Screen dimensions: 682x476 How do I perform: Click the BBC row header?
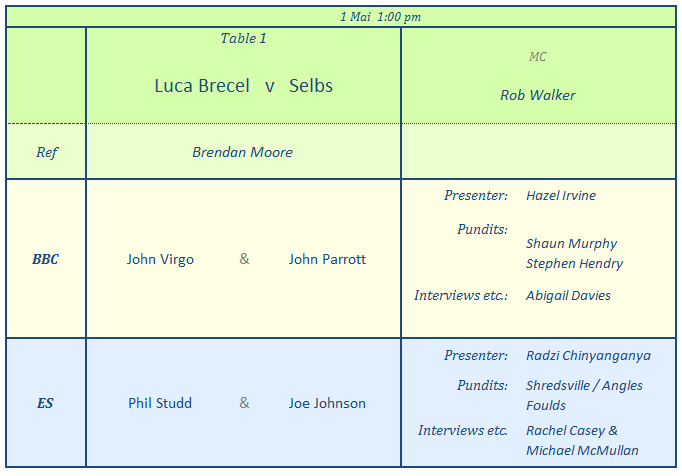coord(46,260)
